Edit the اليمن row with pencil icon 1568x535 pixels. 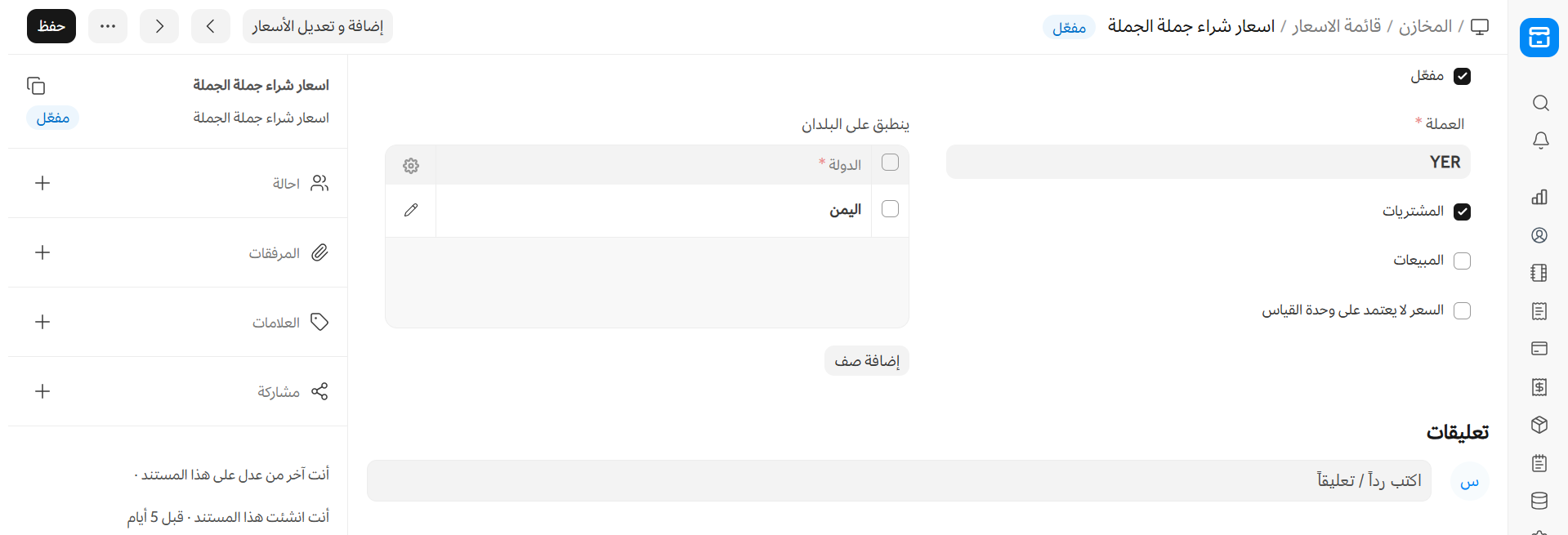411,210
